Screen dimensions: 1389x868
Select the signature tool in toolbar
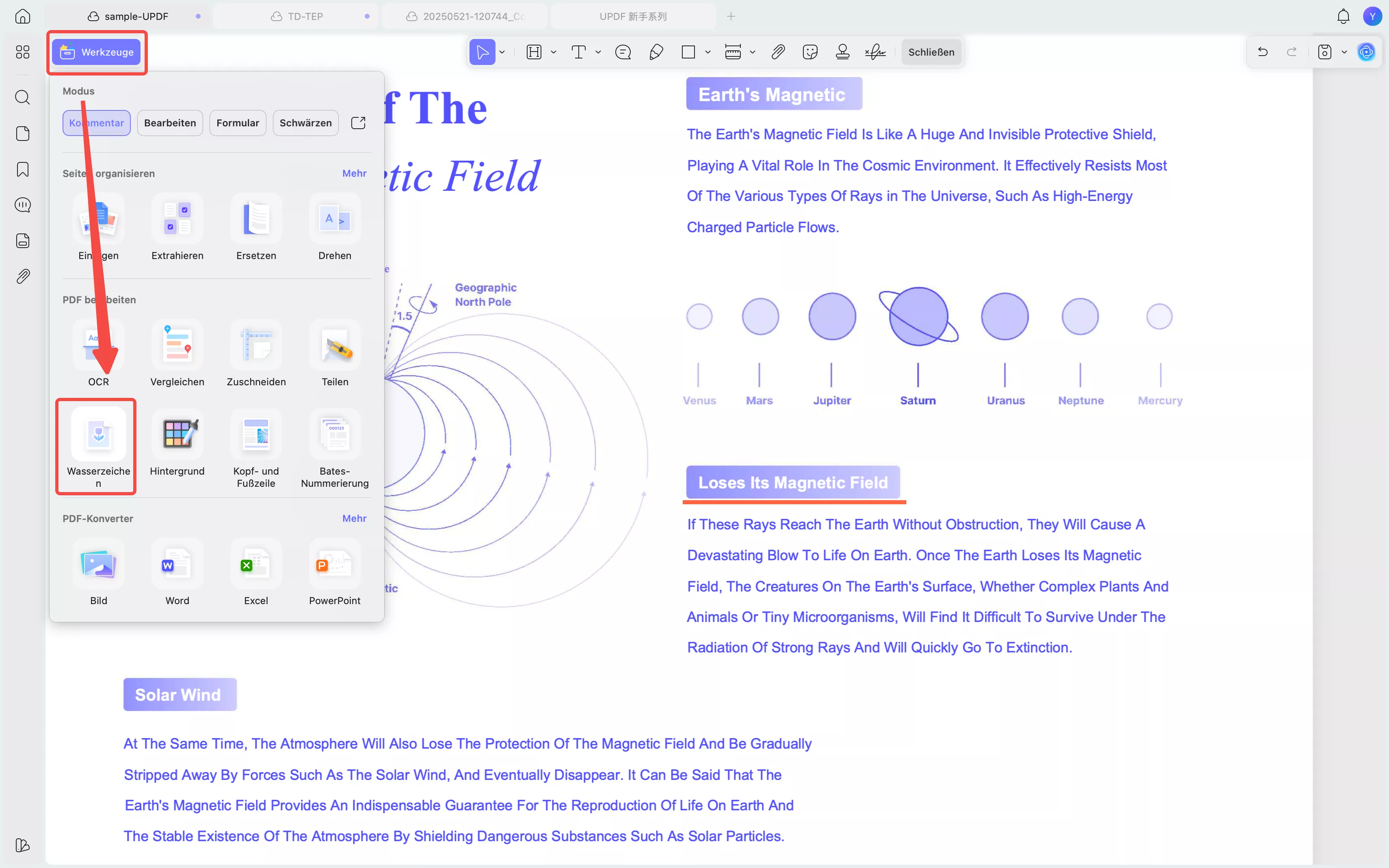pyautogui.click(x=875, y=52)
